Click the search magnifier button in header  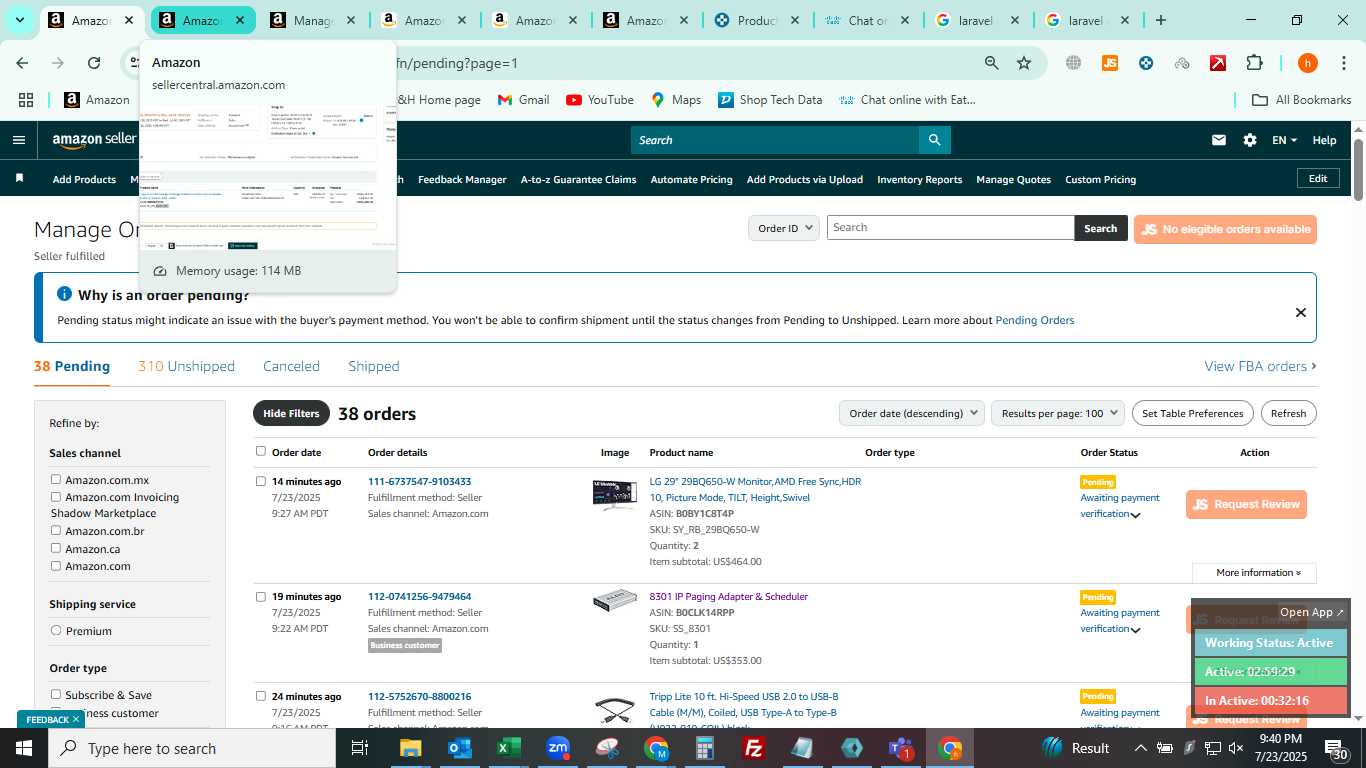(x=934, y=140)
